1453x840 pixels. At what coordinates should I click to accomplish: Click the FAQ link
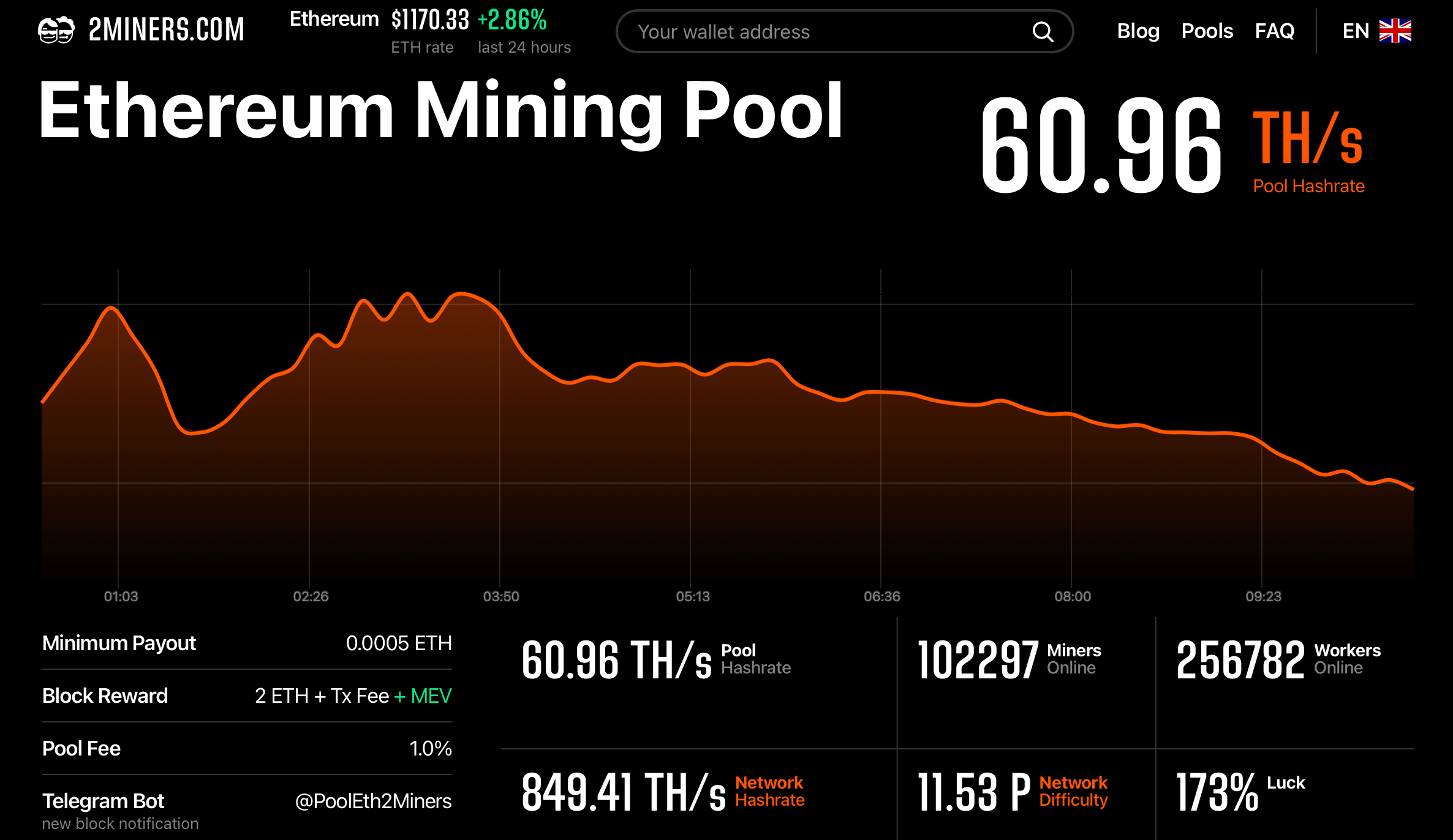1274,31
